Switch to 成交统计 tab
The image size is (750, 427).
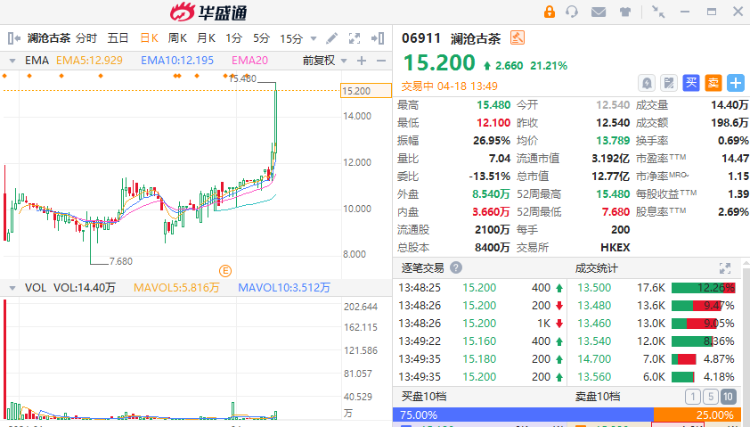coord(596,268)
